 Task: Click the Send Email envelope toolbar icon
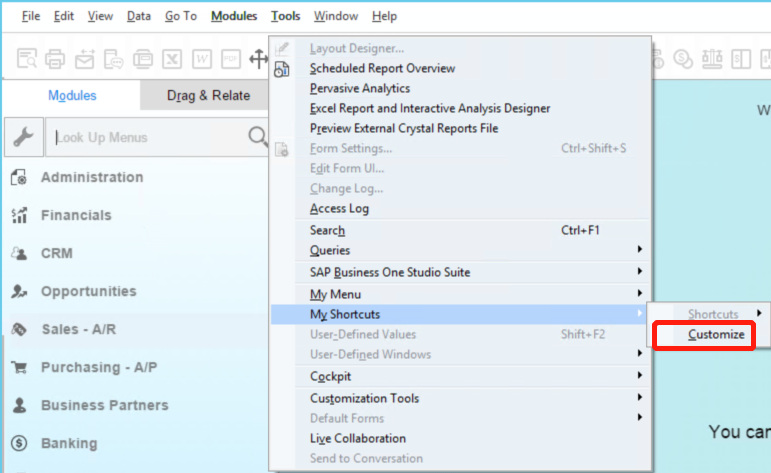(x=85, y=59)
